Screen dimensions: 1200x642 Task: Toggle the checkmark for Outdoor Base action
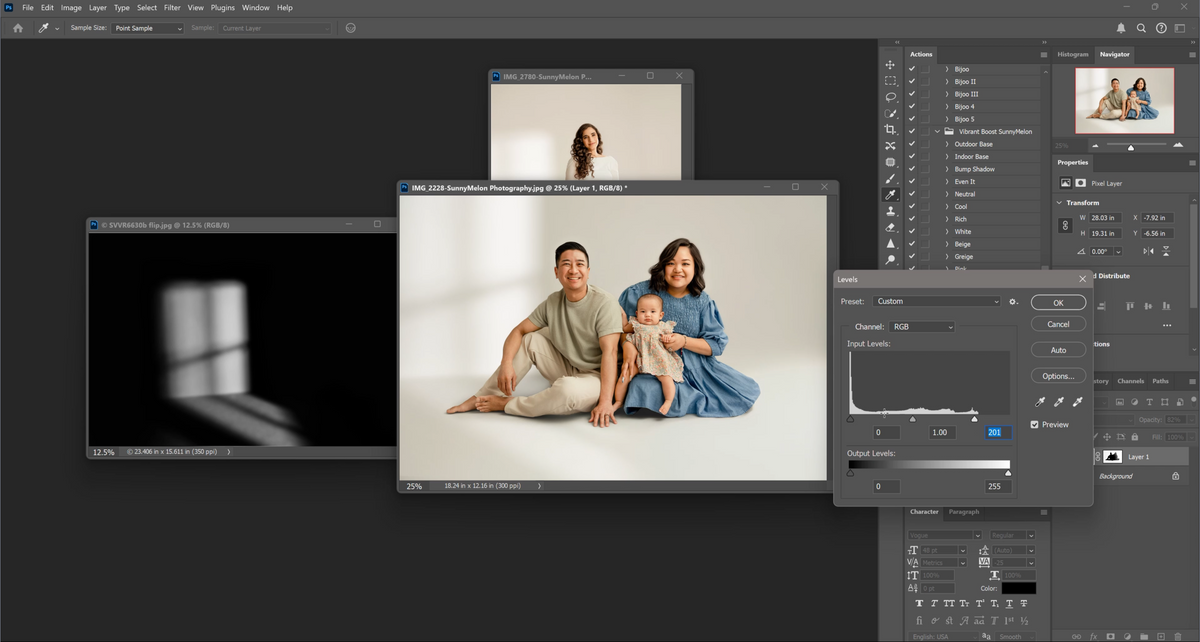tap(912, 144)
